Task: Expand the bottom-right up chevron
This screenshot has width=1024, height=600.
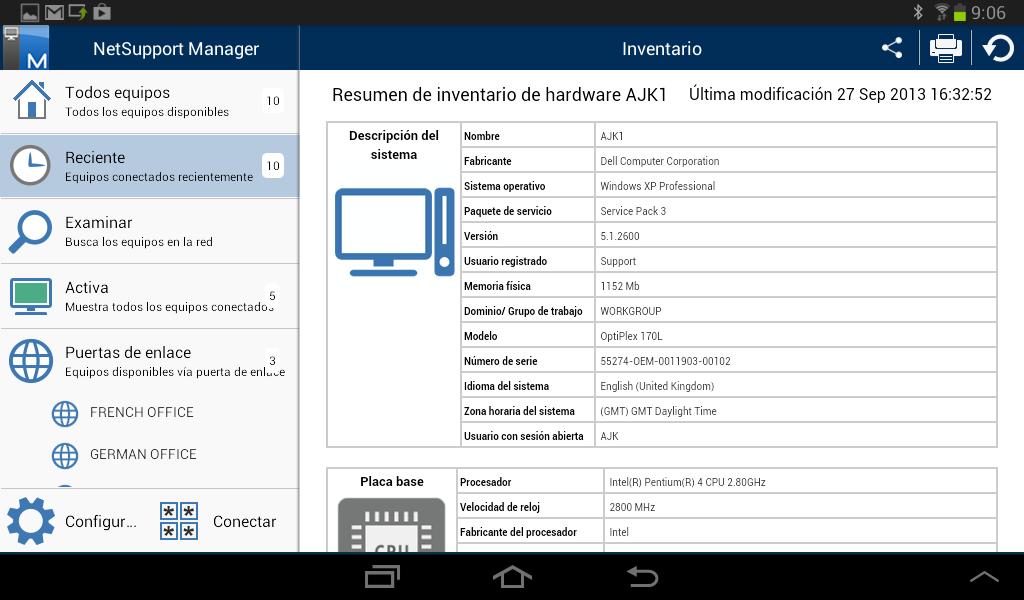Action: (x=984, y=576)
